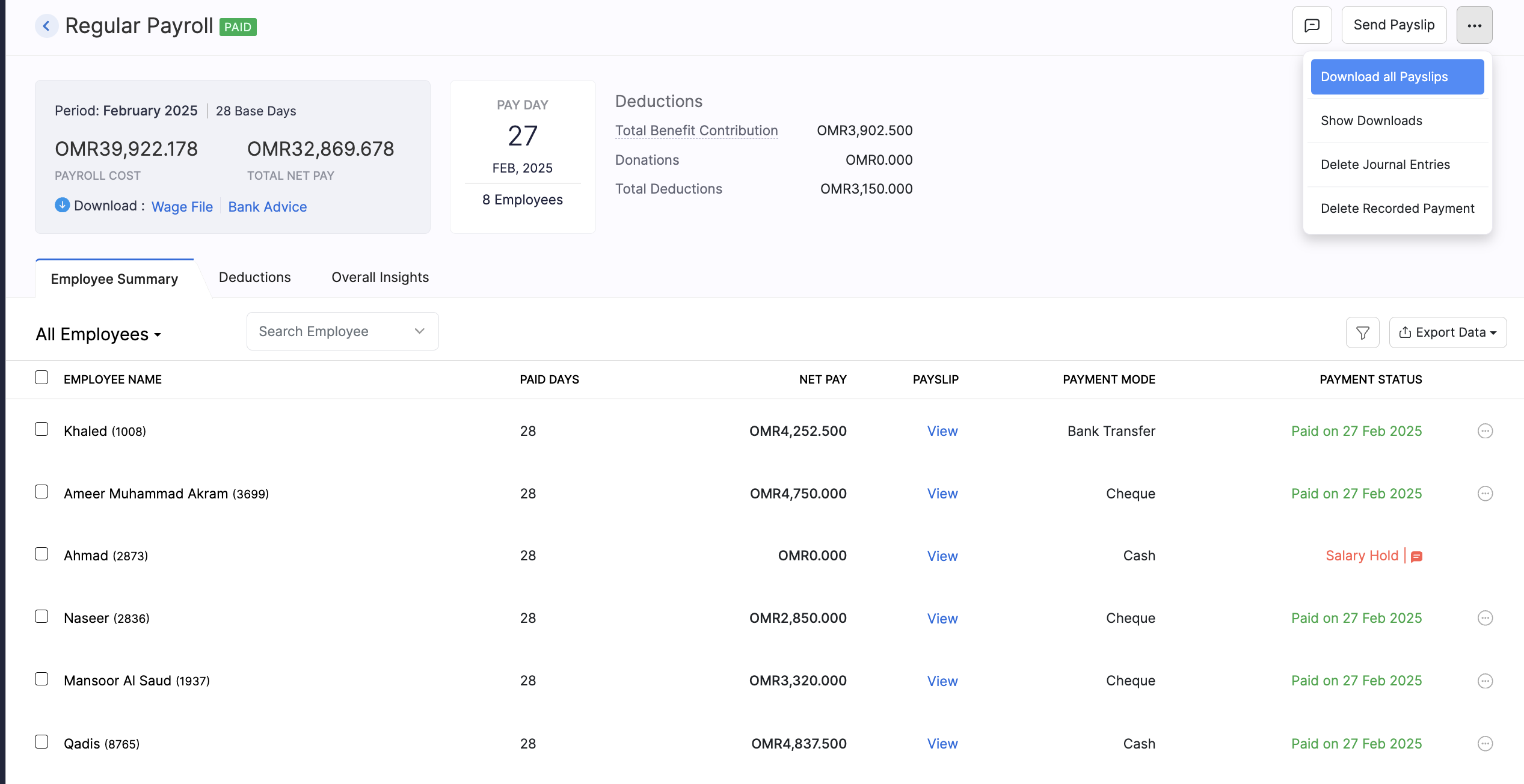The height and width of the screenshot is (784, 1524).
Task: Open row options for Naseer
Action: (1485, 618)
